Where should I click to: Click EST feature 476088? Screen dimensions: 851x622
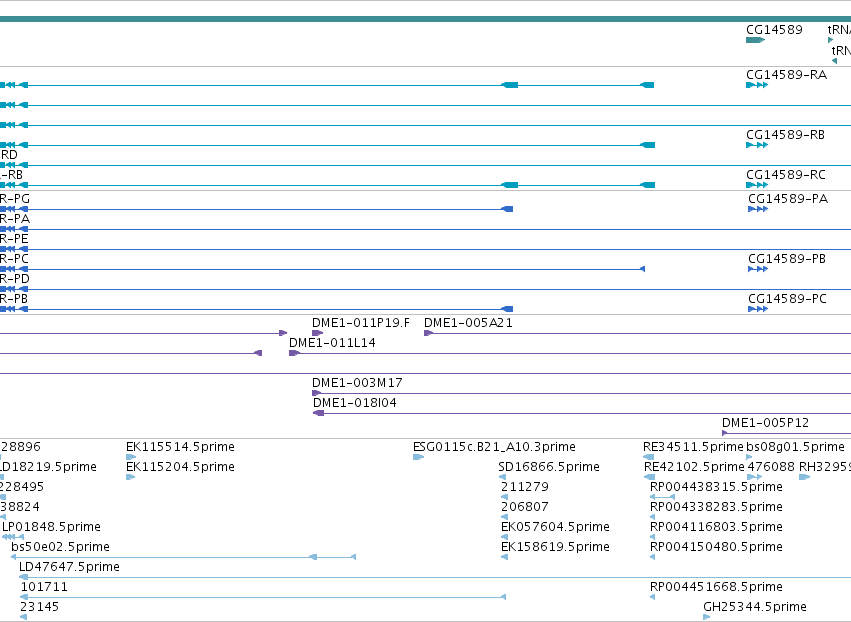click(x=771, y=467)
